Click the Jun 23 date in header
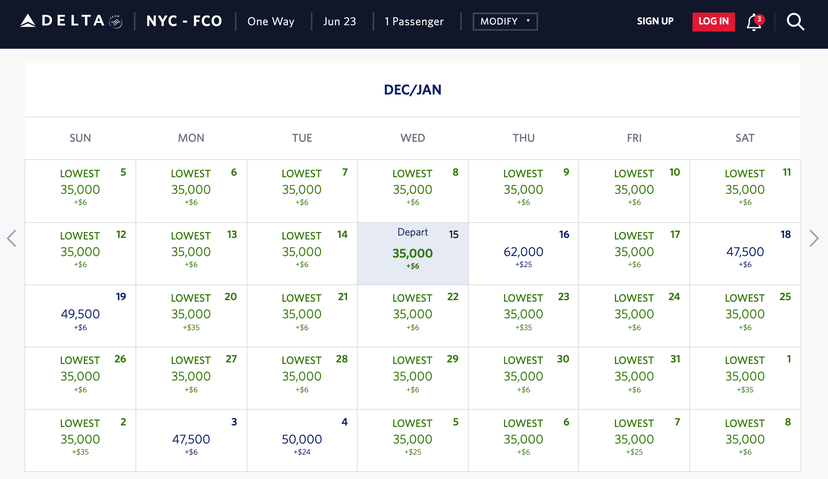 [340, 21]
